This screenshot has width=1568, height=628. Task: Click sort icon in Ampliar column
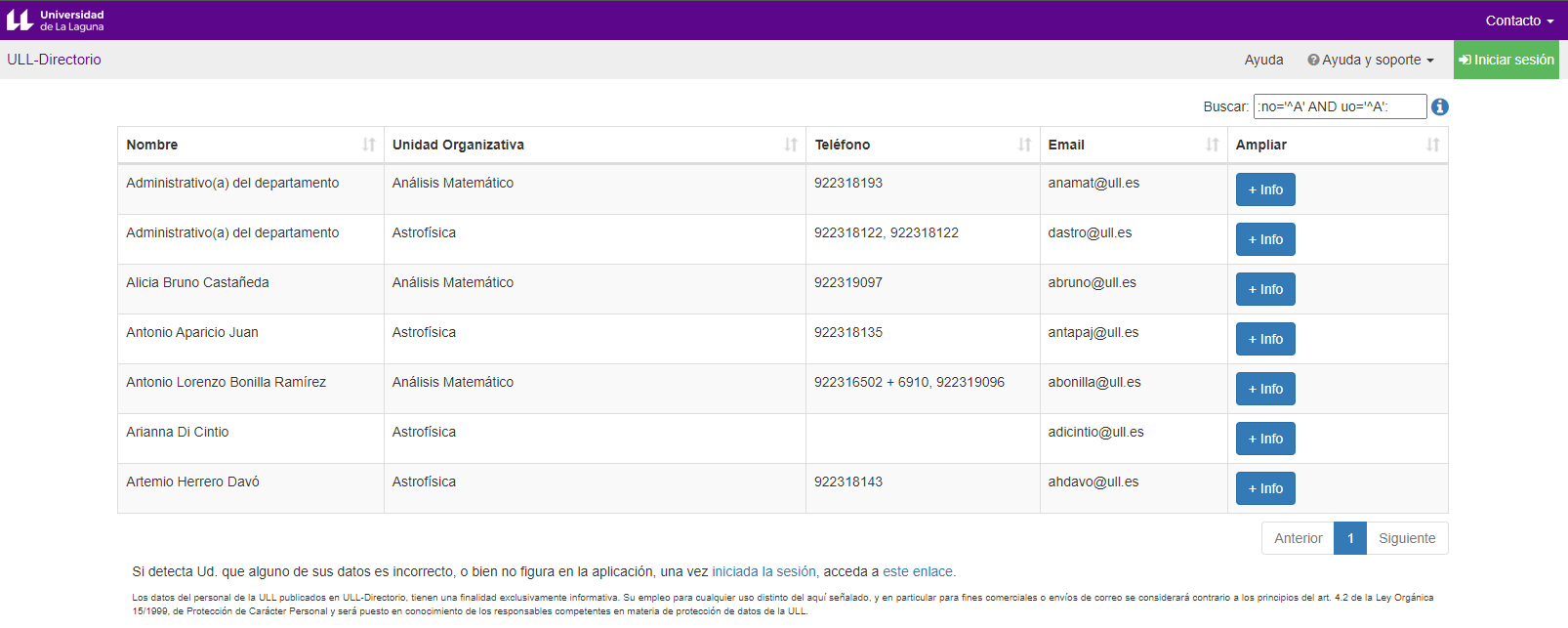[1432, 145]
